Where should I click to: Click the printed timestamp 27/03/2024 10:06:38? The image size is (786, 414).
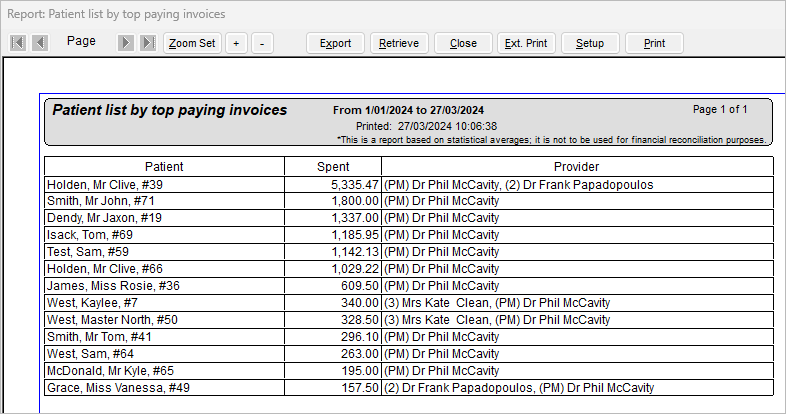(x=448, y=126)
